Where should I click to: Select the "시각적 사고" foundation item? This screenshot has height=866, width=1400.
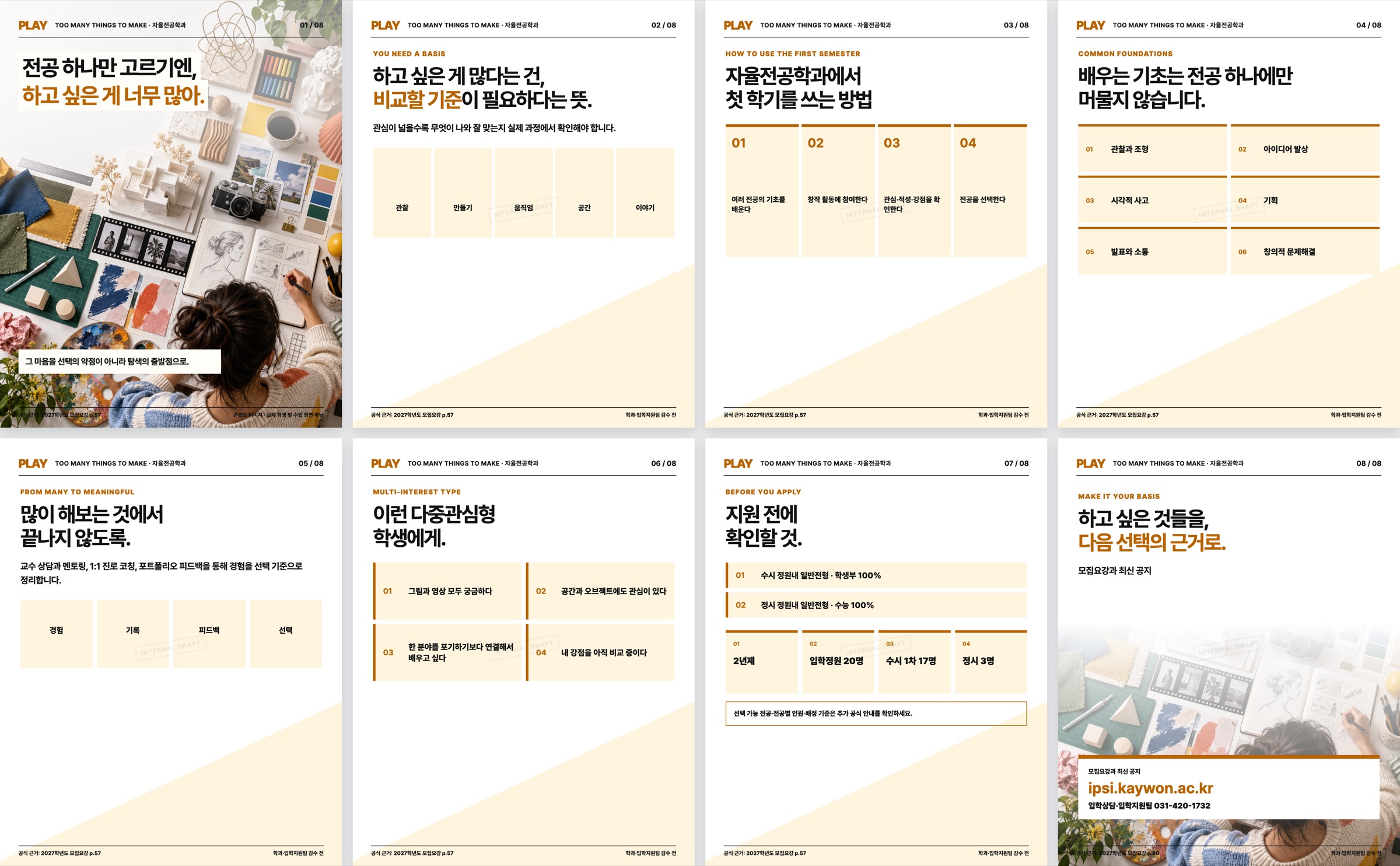point(1152,200)
